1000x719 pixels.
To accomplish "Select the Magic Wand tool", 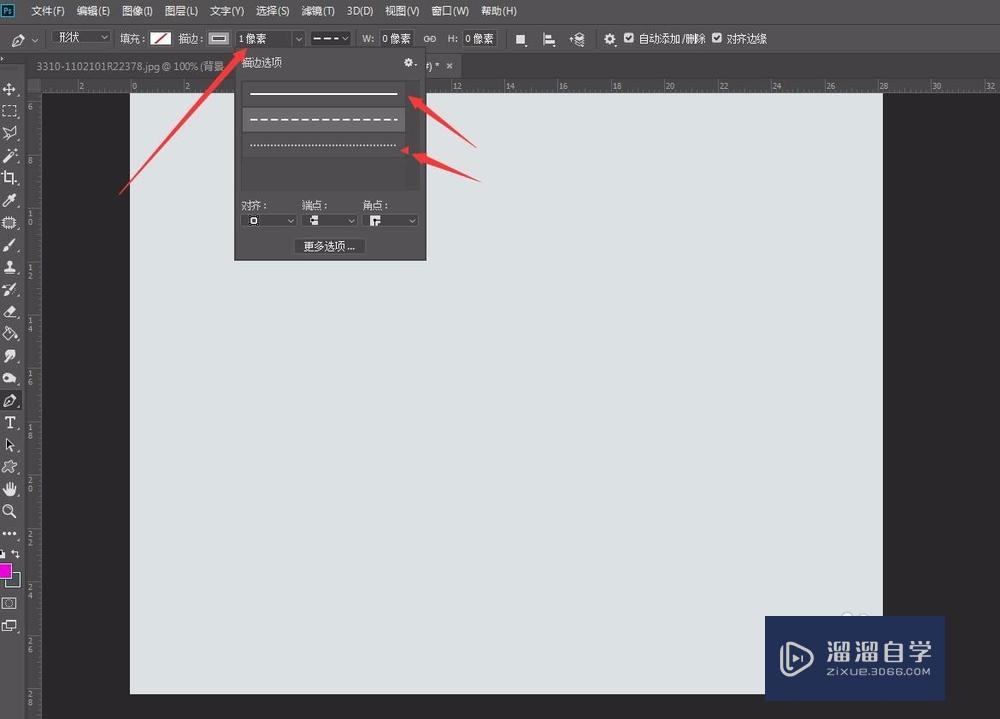I will pyautogui.click(x=10, y=156).
